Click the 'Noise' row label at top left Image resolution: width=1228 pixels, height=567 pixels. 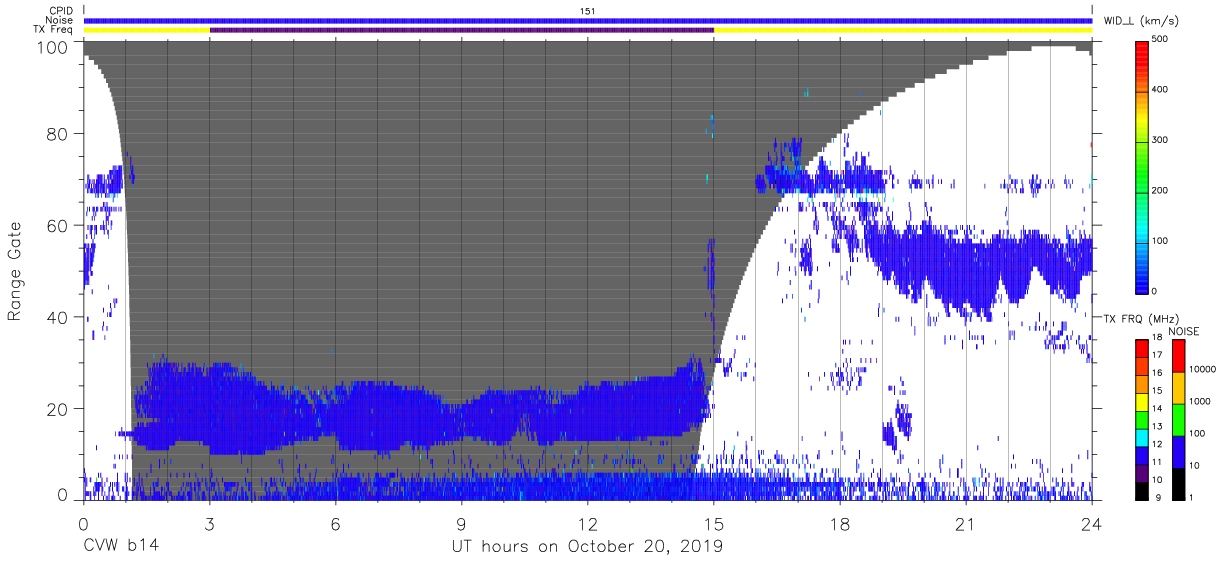[x=60, y=20]
